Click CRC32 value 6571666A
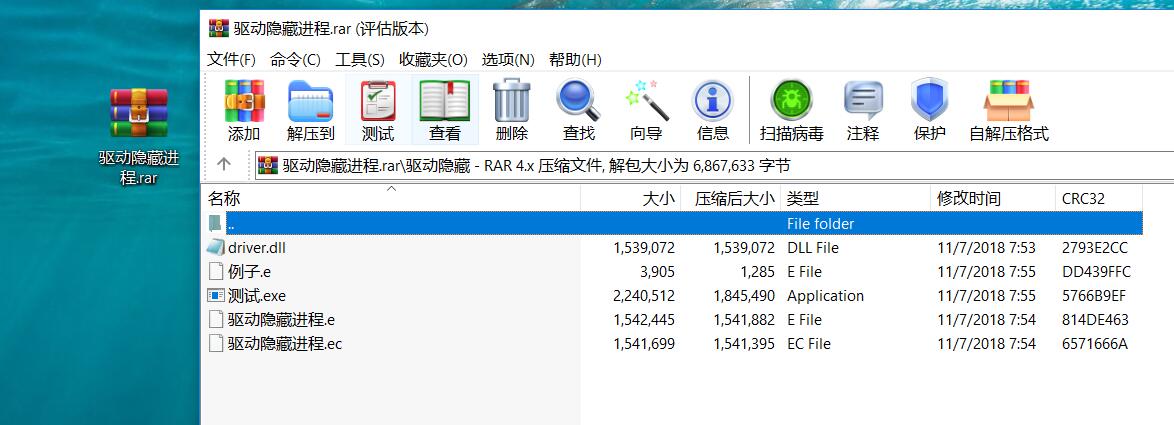The image size is (1174, 425). [1095, 343]
